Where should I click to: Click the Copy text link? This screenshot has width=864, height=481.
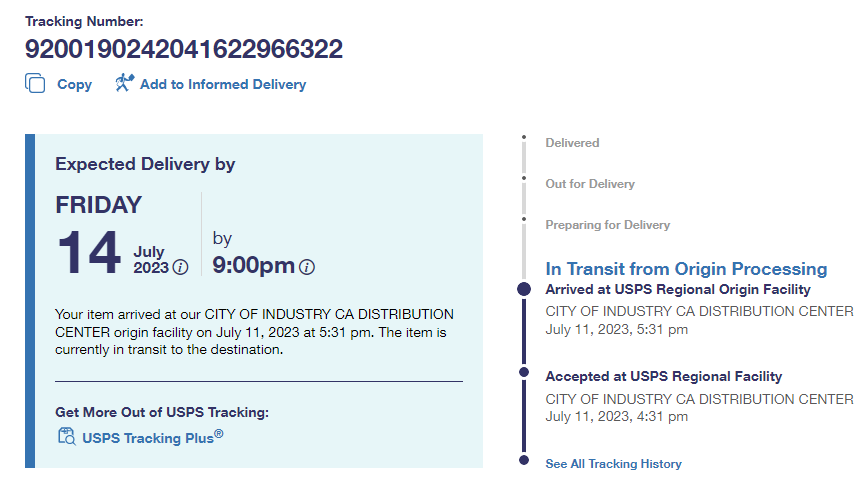[x=74, y=85]
